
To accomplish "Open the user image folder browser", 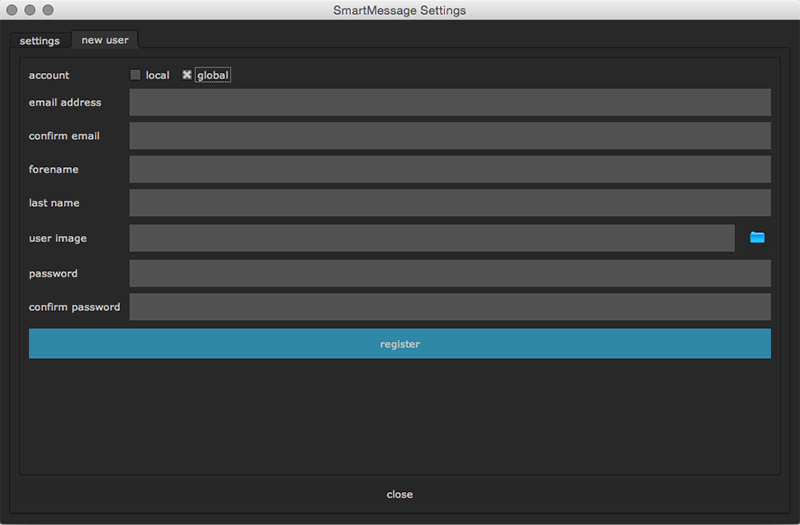I will (x=757, y=237).
